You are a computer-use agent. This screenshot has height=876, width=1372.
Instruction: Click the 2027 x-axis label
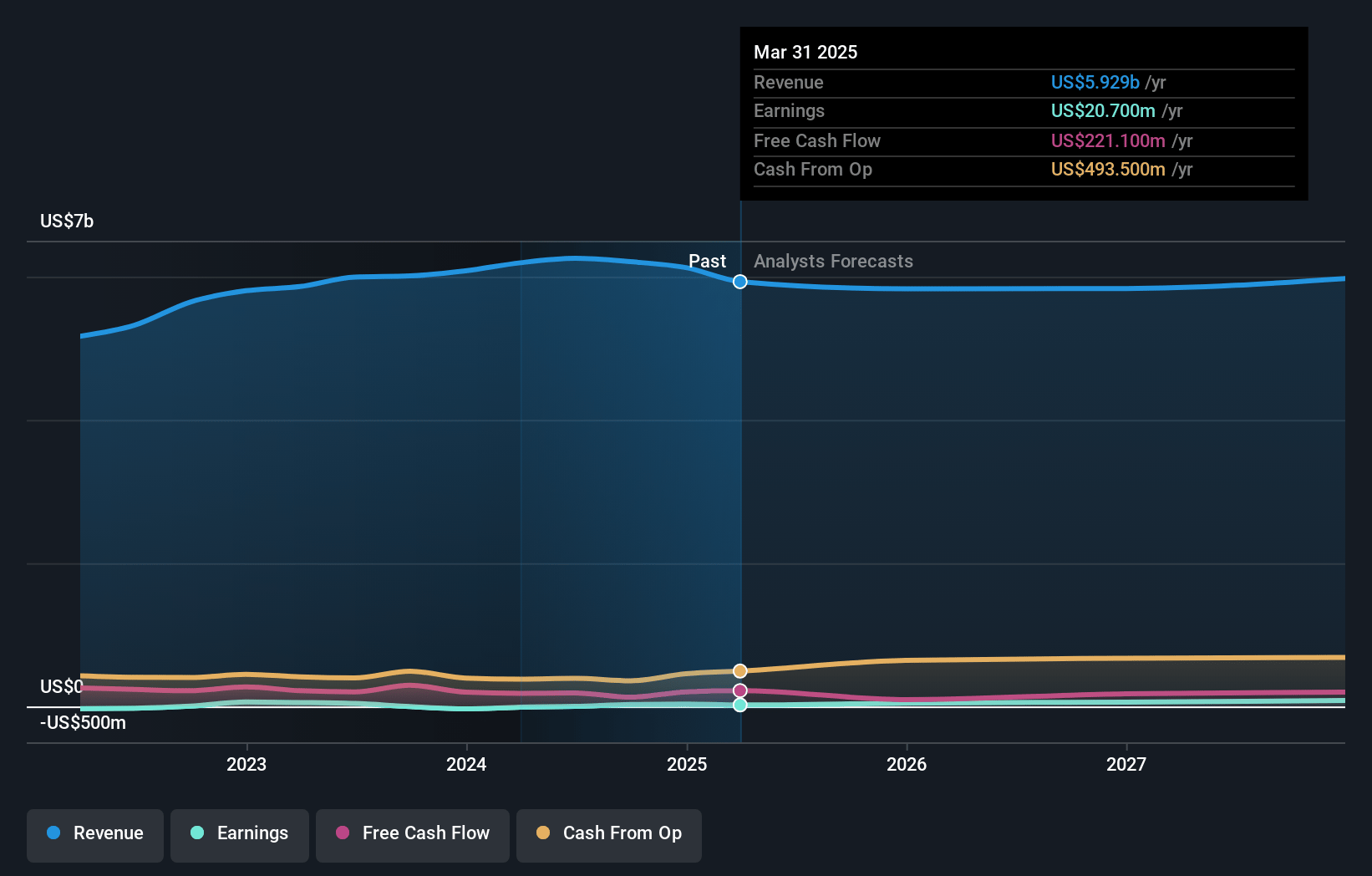click(x=1126, y=764)
